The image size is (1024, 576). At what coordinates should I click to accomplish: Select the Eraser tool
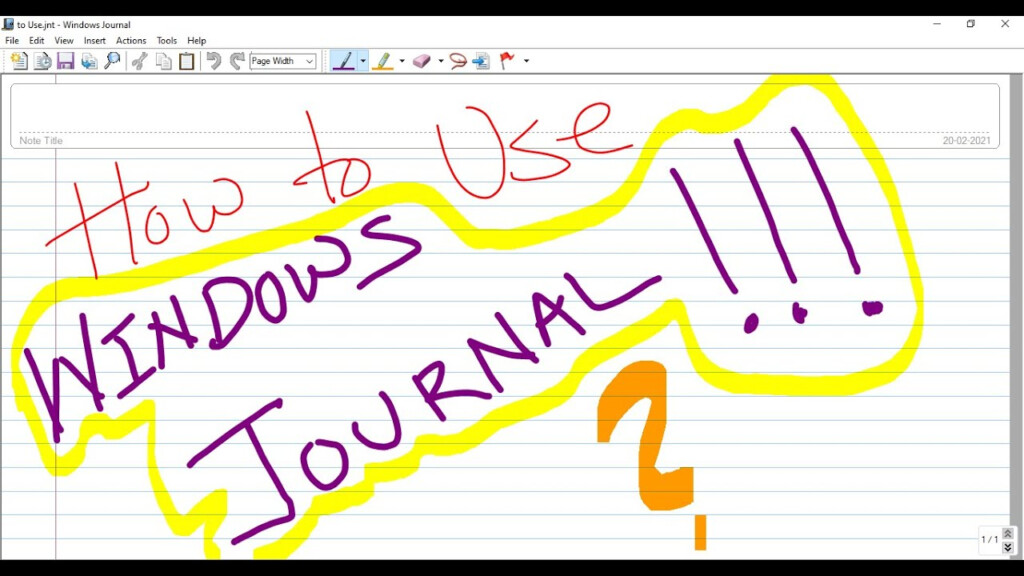(422, 61)
